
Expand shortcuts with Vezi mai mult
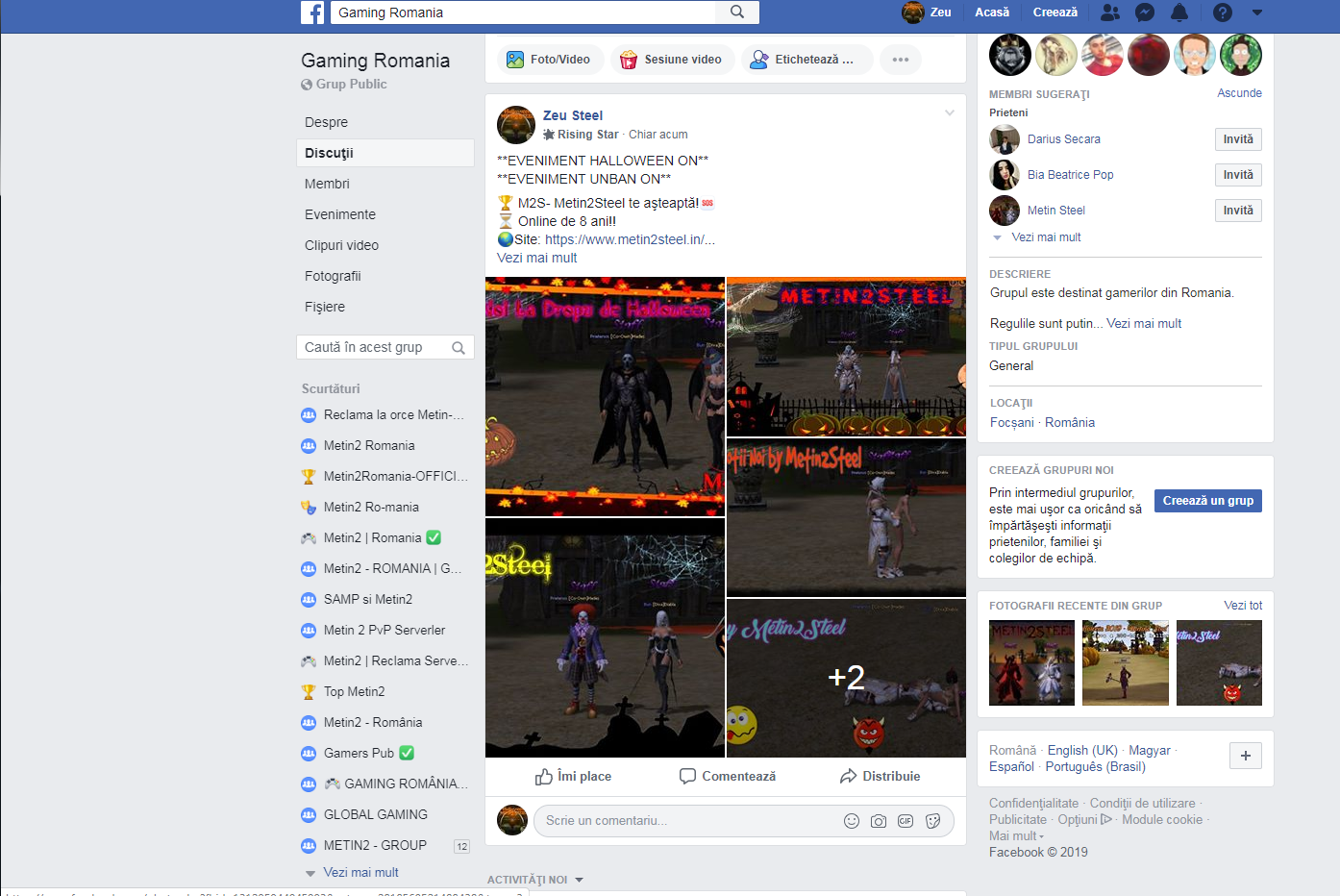pos(360,873)
